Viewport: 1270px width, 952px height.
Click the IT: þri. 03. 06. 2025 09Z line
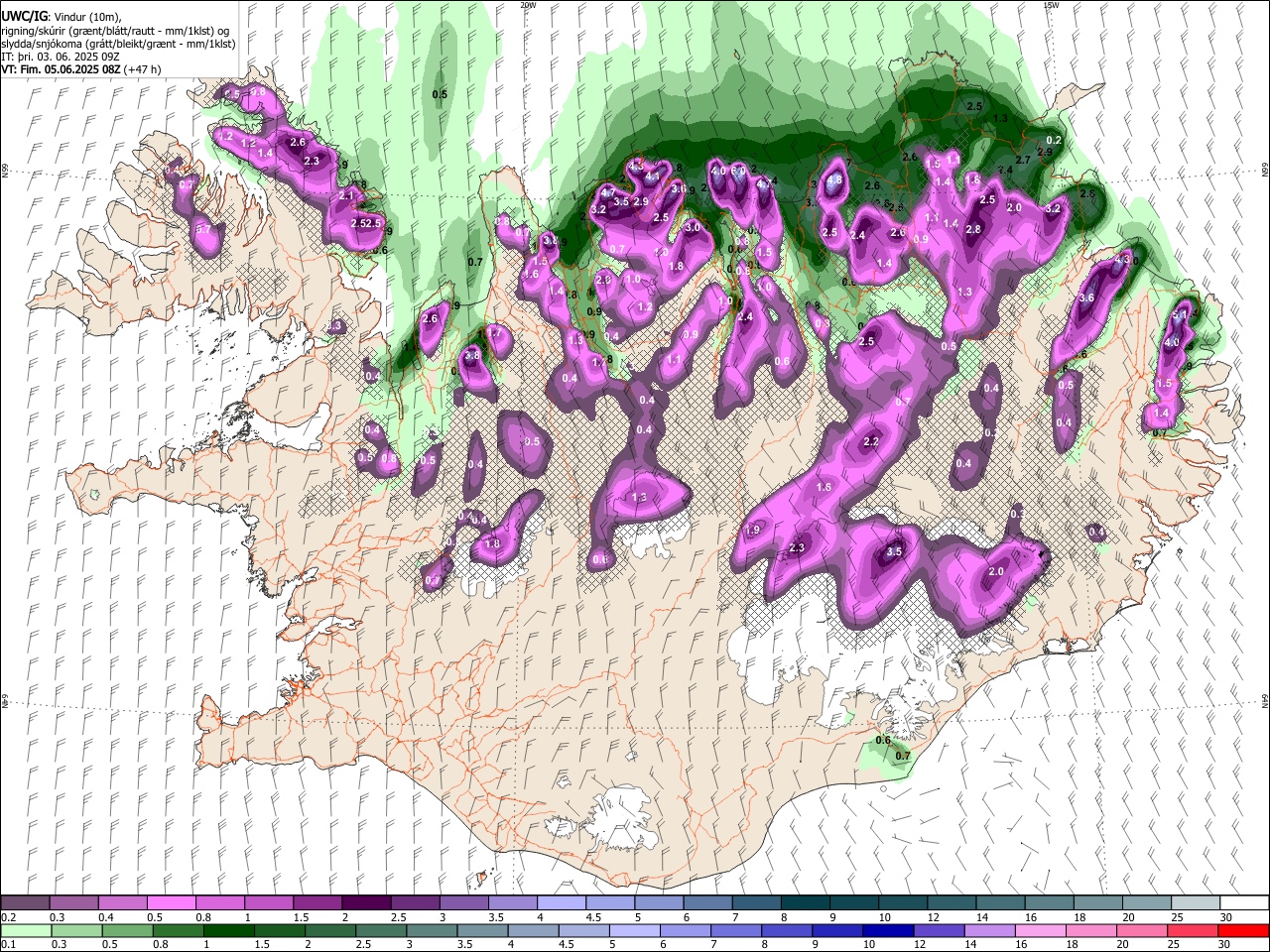pyautogui.click(x=60, y=57)
